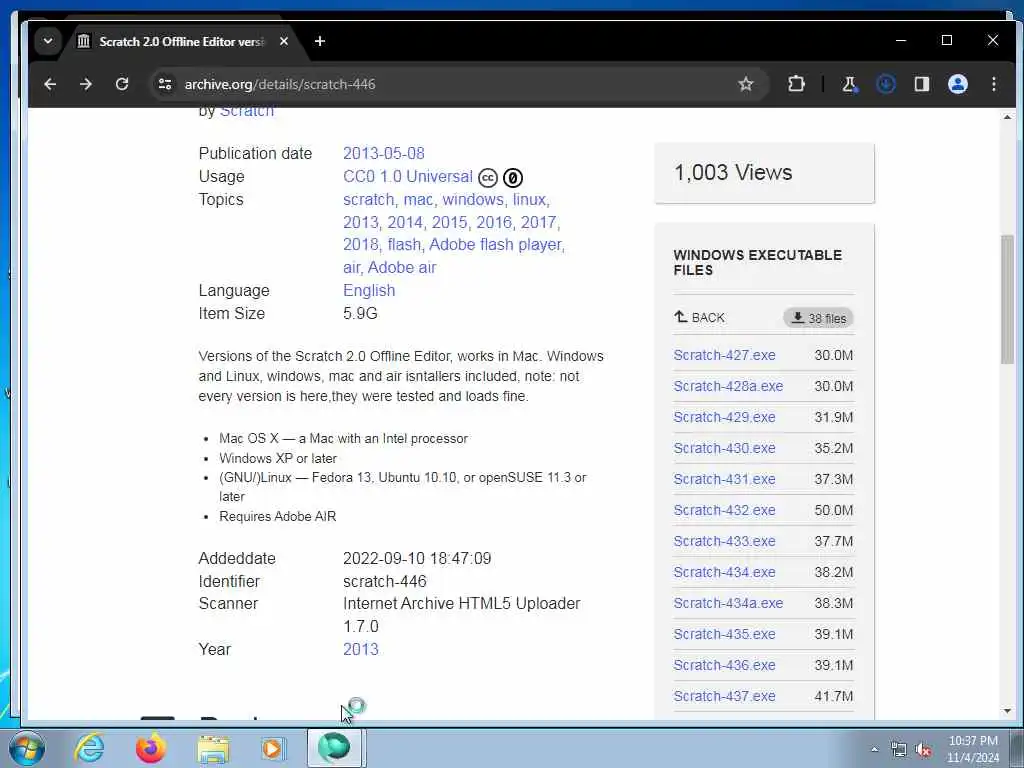The width and height of the screenshot is (1024, 768).
Task: Reload the archive.org page
Action: pyautogui.click(x=122, y=84)
